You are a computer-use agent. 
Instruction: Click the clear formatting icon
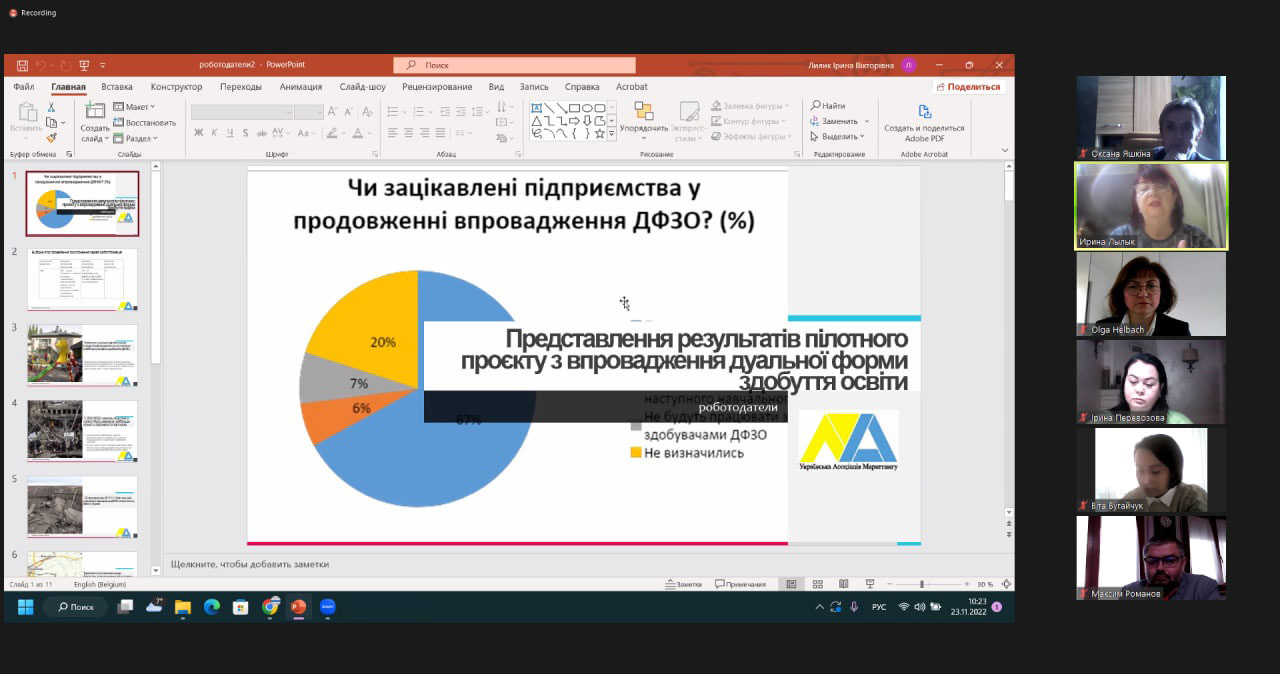(x=368, y=112)
